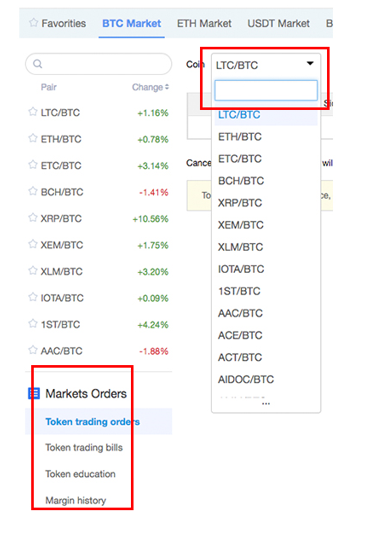Switch to ETH Market tab
This screenshot has width=385, height=534.
[x=204, y=23]
